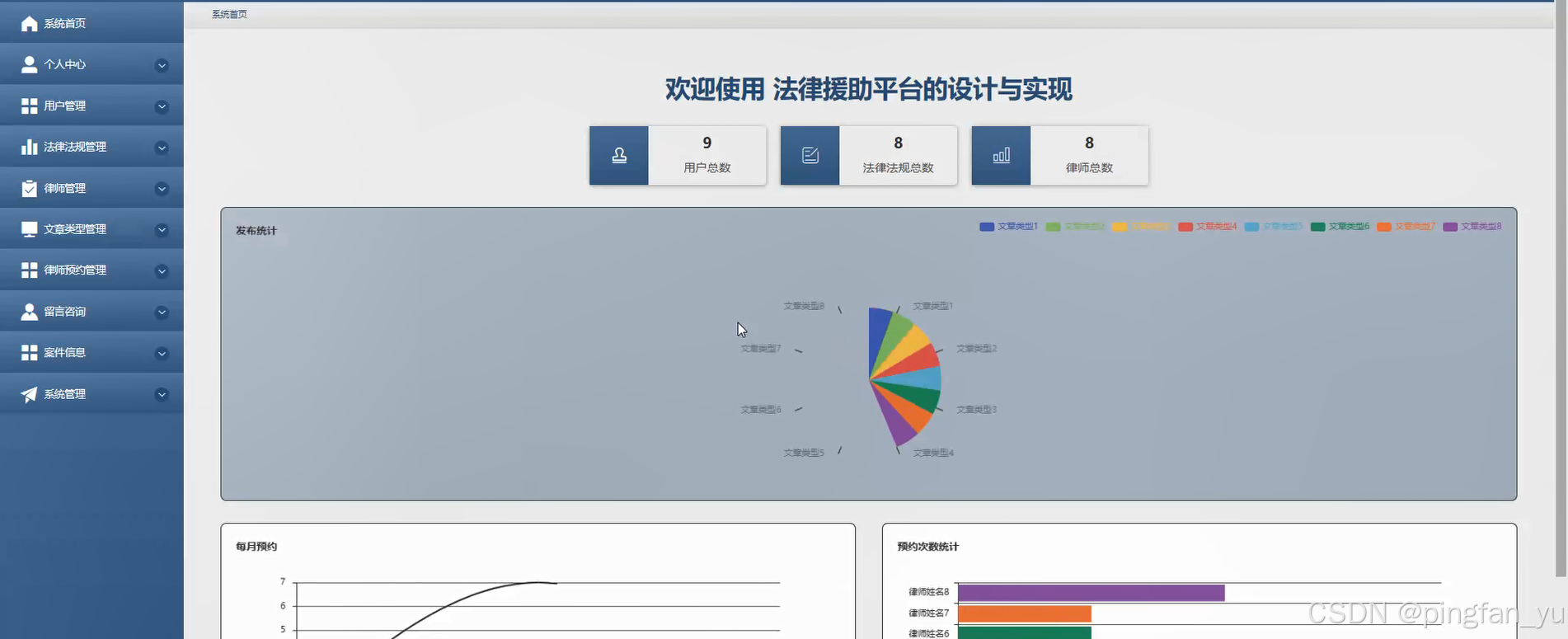The width and height of the screenshot is (1568, 639).
Task: Toggle legend entry 文章类型7
Action: (x=1406, y=226)
